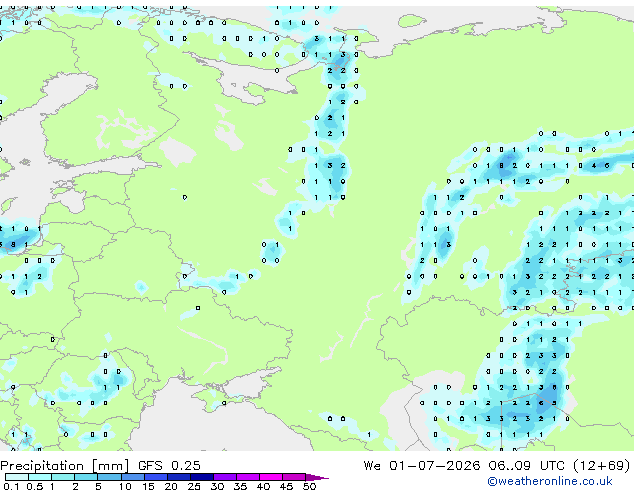Screen dimensions: 634x490
Task: Click the 40–45 mm magenta legend swatch
Action: (x=271, y=477)
